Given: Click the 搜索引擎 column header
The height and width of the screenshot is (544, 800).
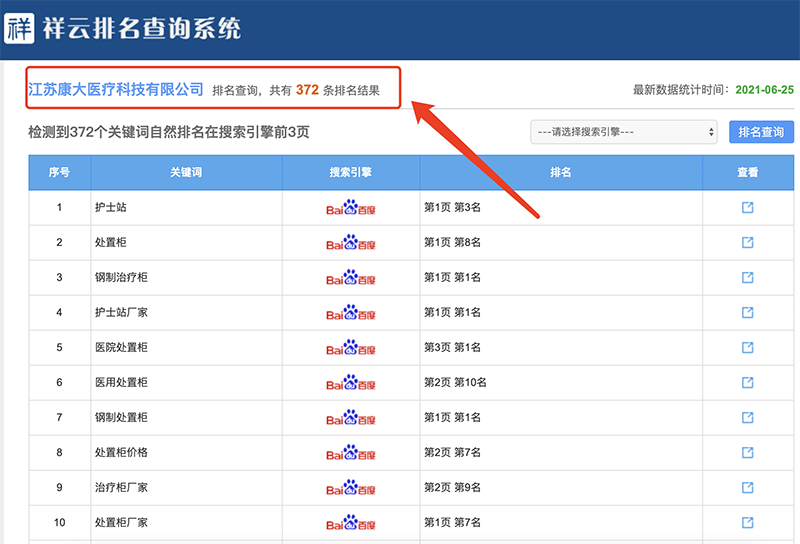Looking at the screenshot, I should [x=351, y=172].
